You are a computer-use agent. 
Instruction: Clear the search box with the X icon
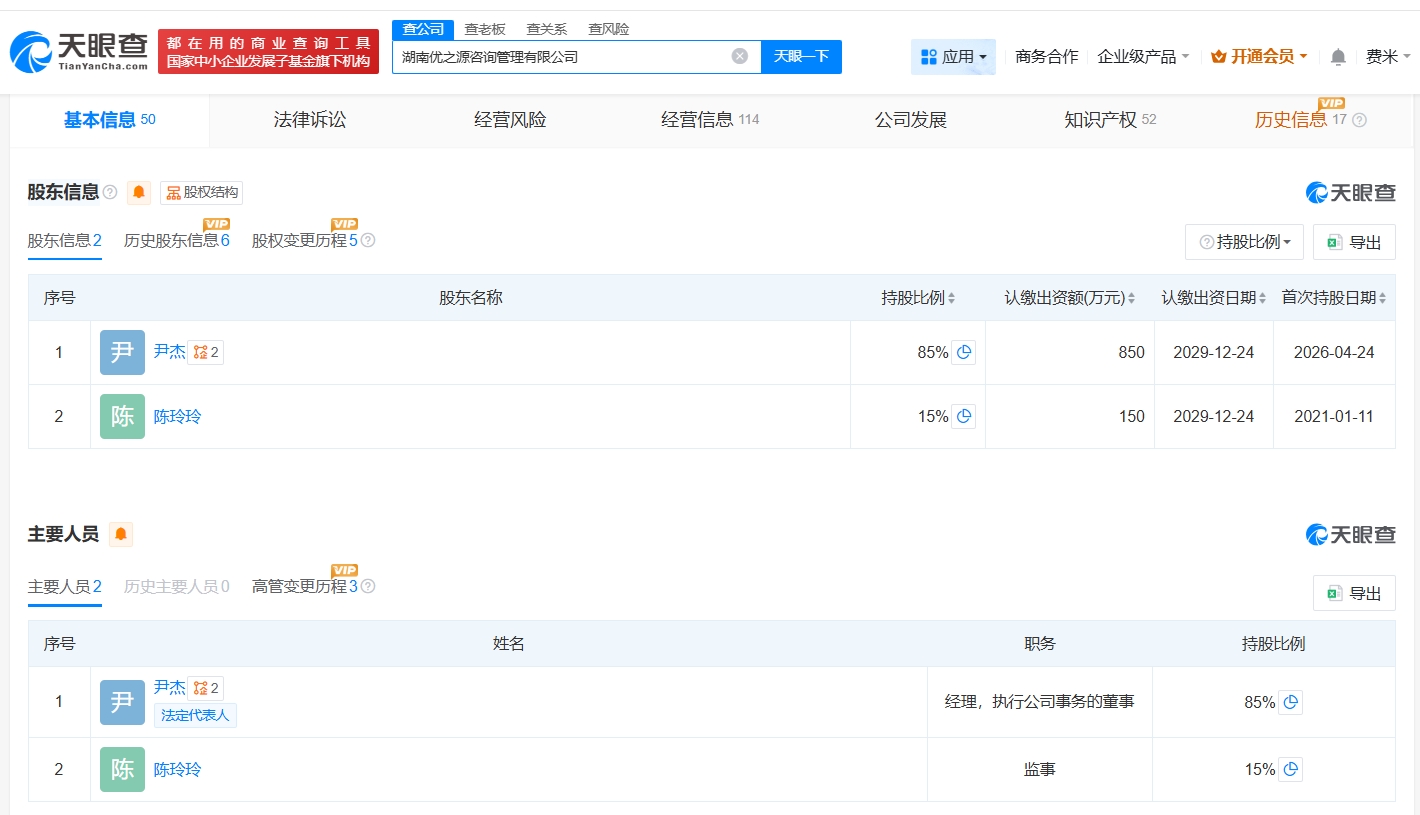point(739,56)
